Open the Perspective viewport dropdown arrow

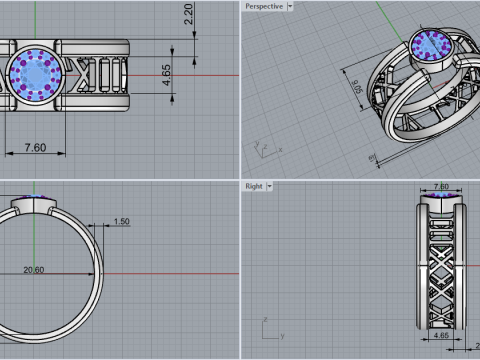point(290,6)
